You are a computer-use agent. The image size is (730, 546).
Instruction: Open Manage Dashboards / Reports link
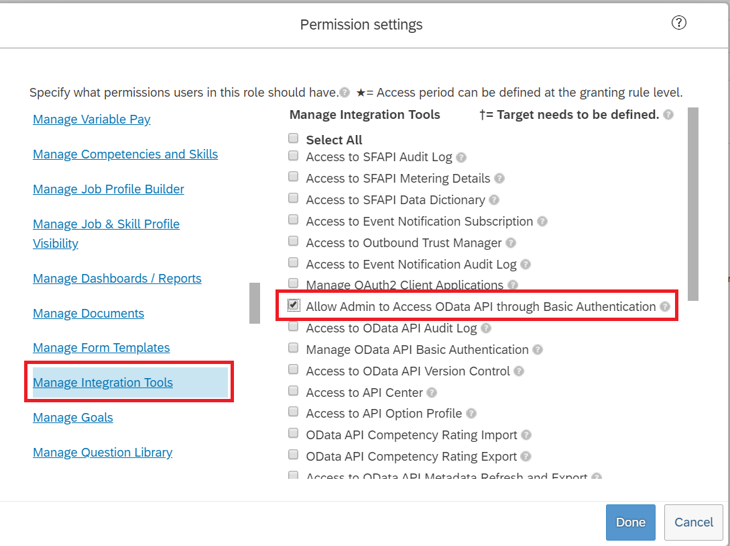click(117, 278)
